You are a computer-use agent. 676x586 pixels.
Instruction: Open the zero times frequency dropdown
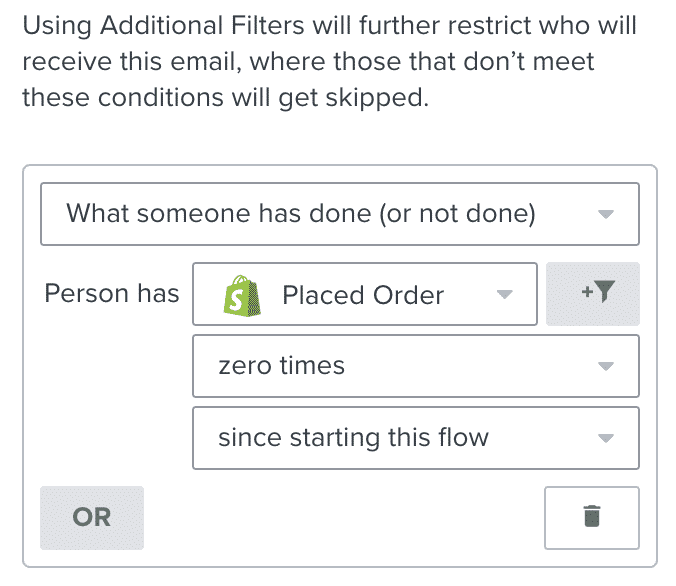tap(416, 366)
